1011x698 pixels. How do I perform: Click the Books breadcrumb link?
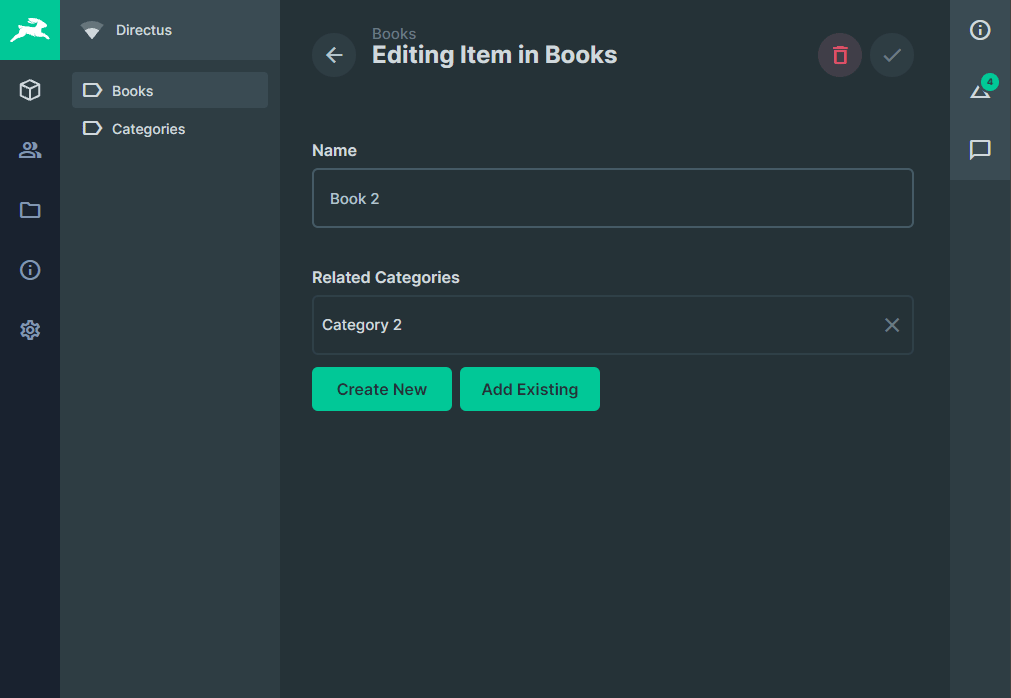click(393, 34)
